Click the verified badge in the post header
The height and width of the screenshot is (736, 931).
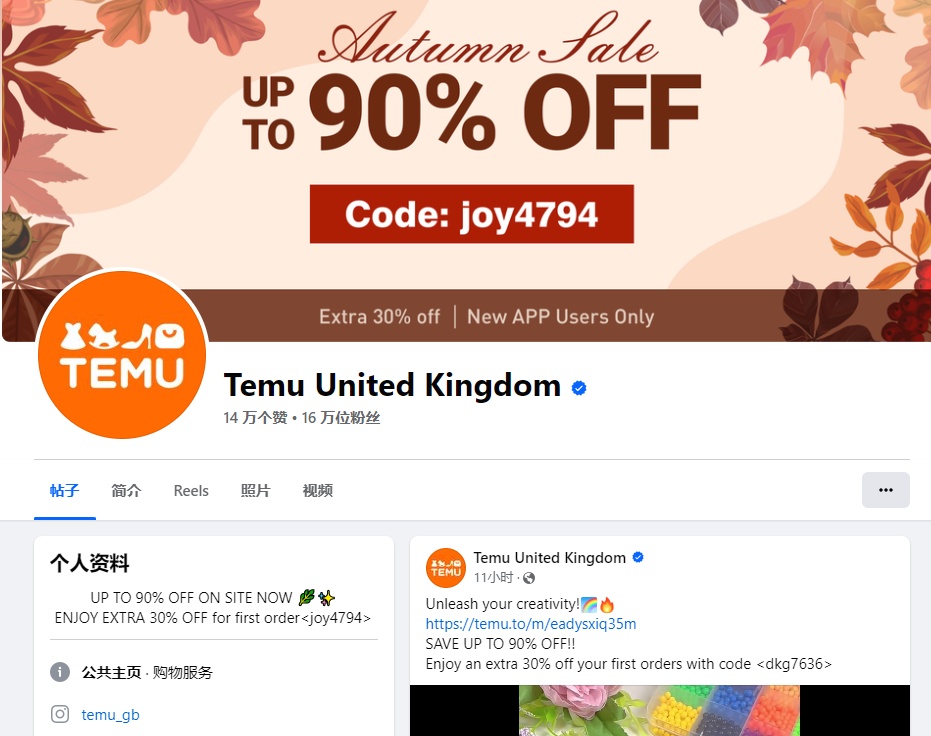point(638,557)
